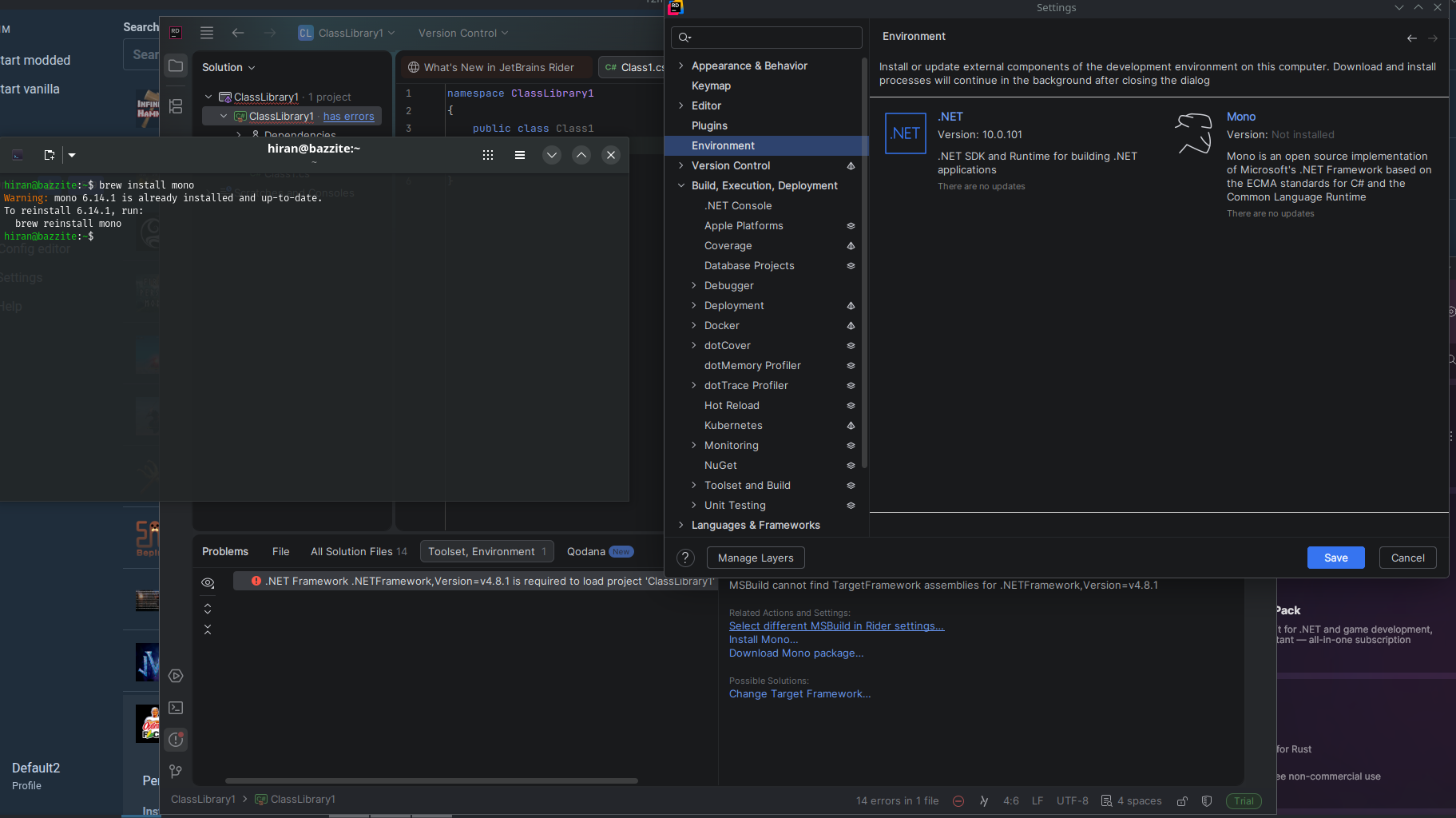Open the Terminal tool window icon
Image resolution: width=1456 pixels, height=818 pixels.
tap(176, 708)
